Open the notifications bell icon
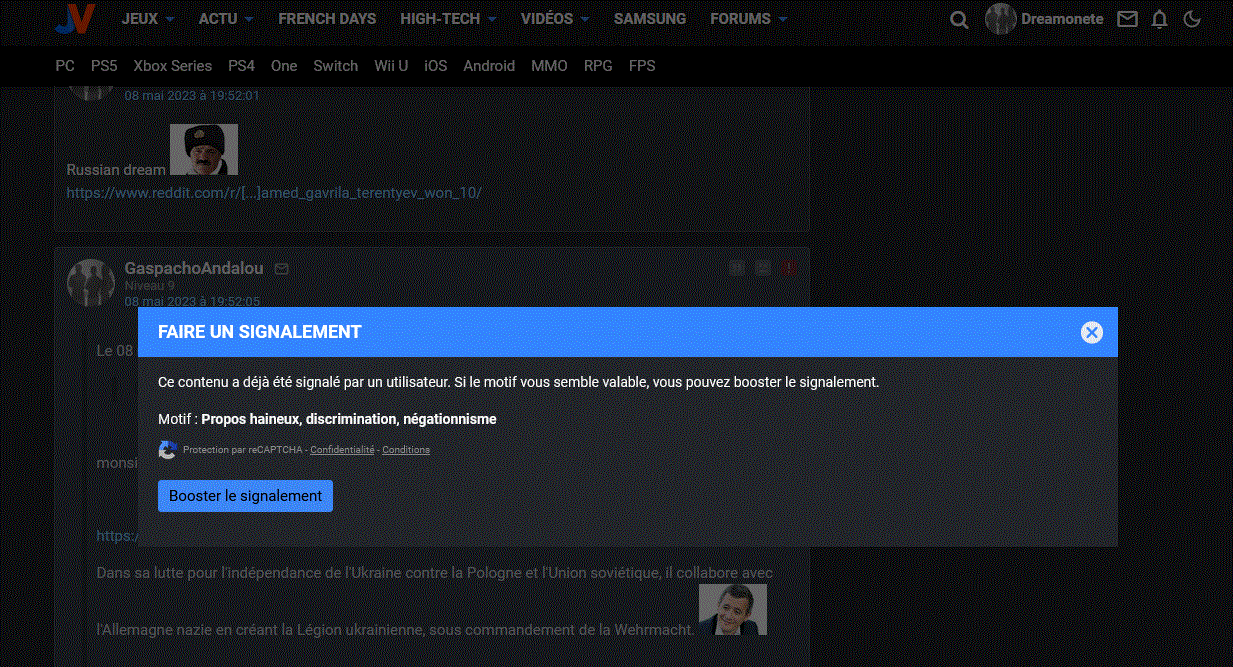Screen dimensions: 1233x667 pos(1159,19)
